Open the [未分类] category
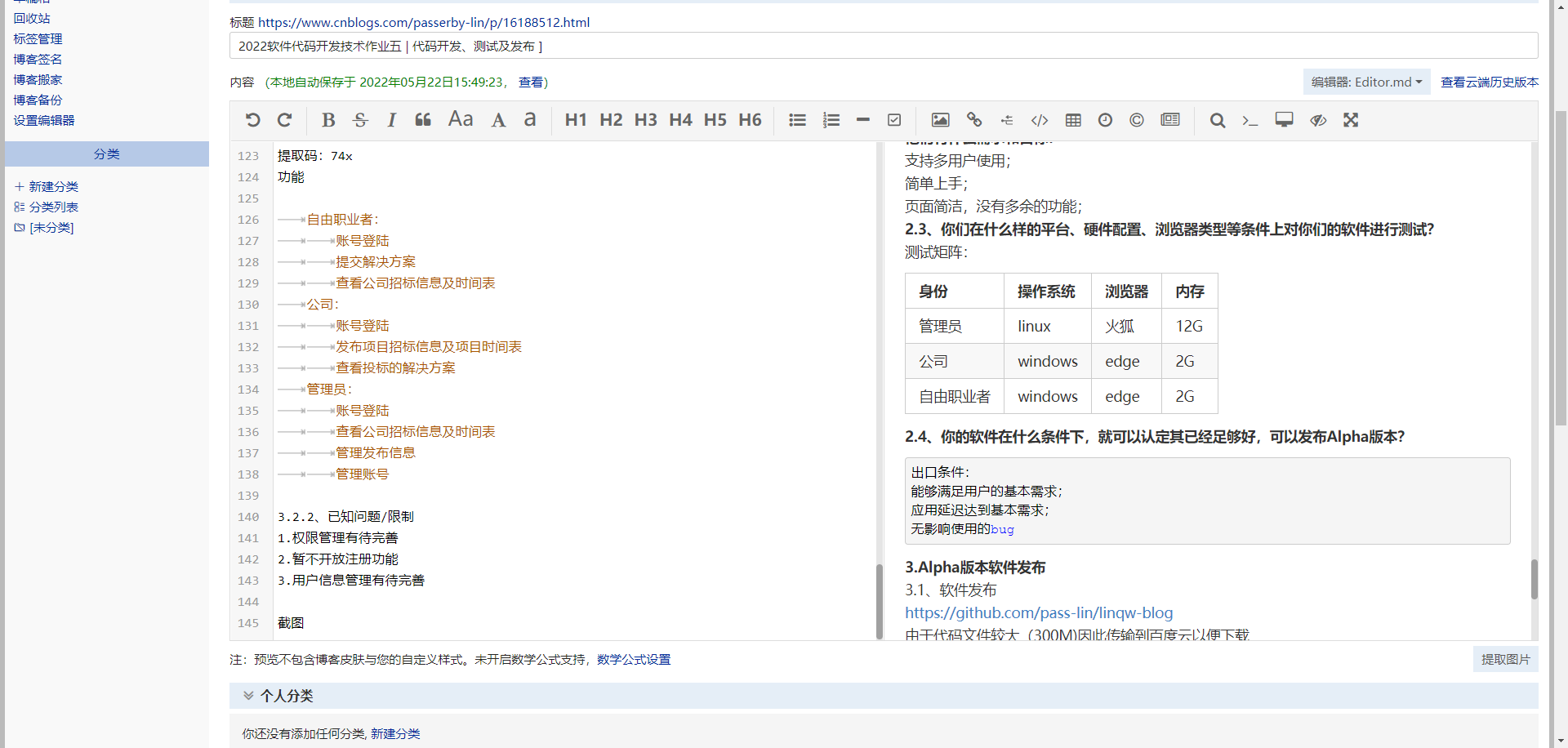The height and width of the screenshot is (748, 1568). [x=44, y=227]
